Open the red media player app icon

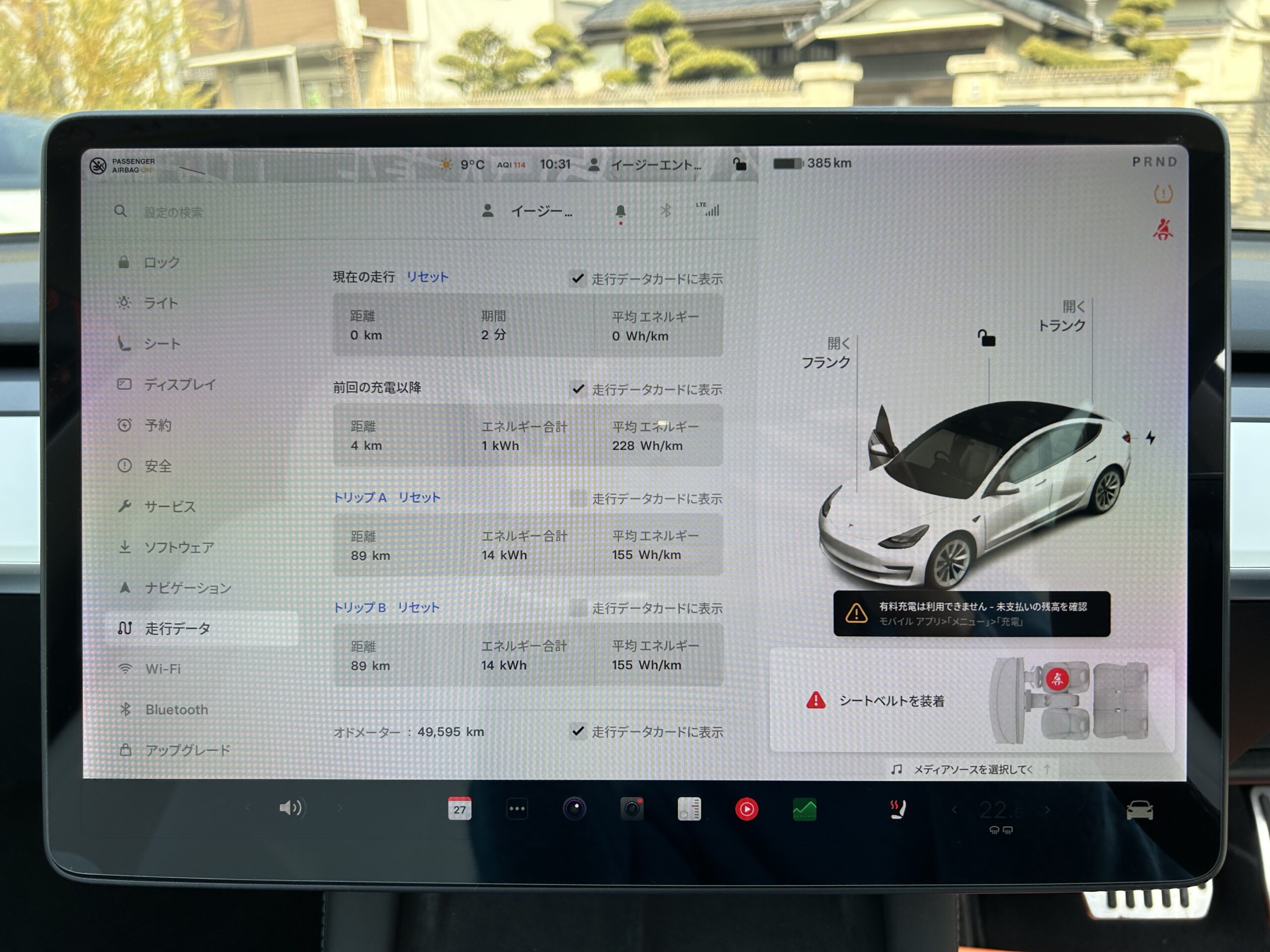[747, 809]
